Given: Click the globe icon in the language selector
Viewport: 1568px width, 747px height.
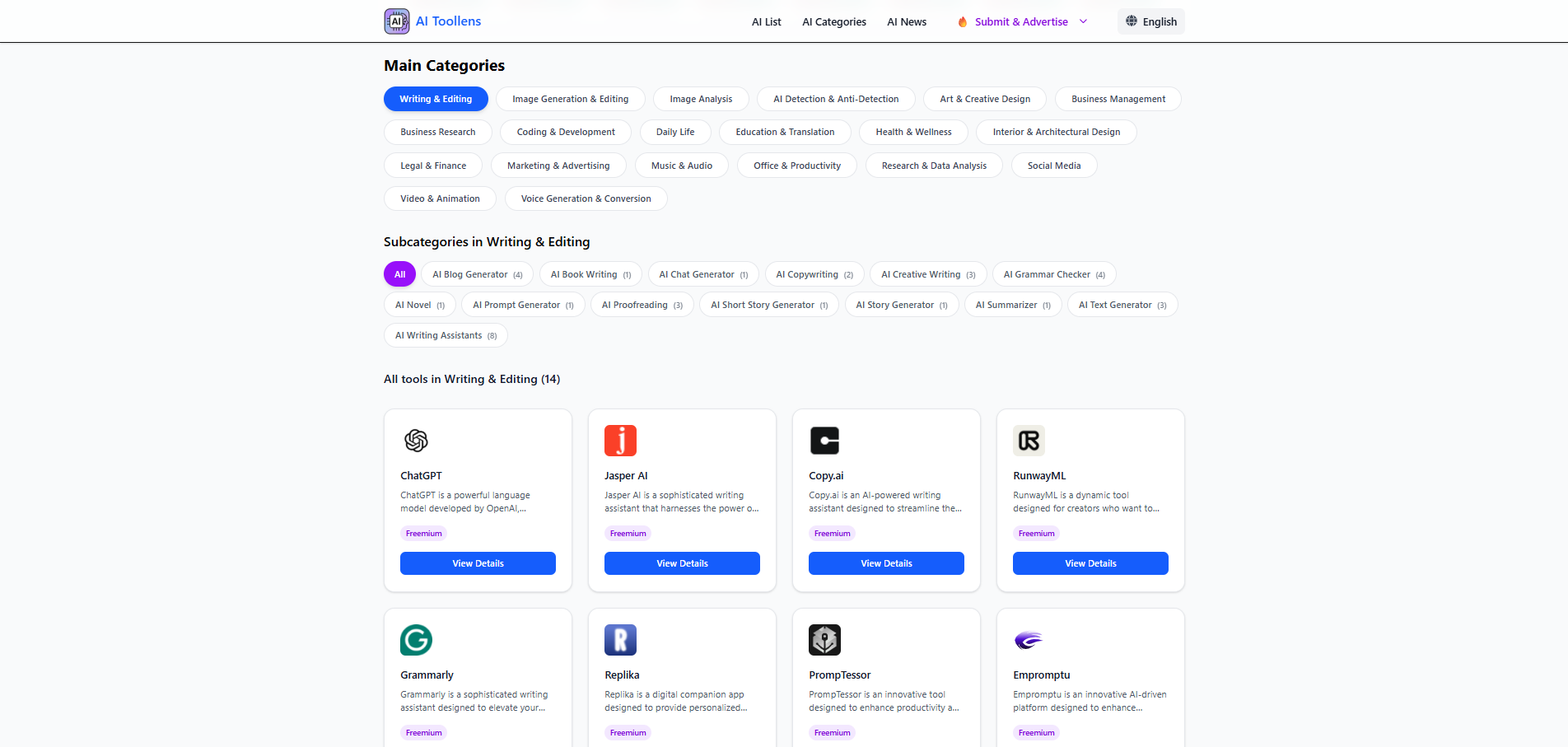Looking at the screenshot, I should [x=1132, y=21].
